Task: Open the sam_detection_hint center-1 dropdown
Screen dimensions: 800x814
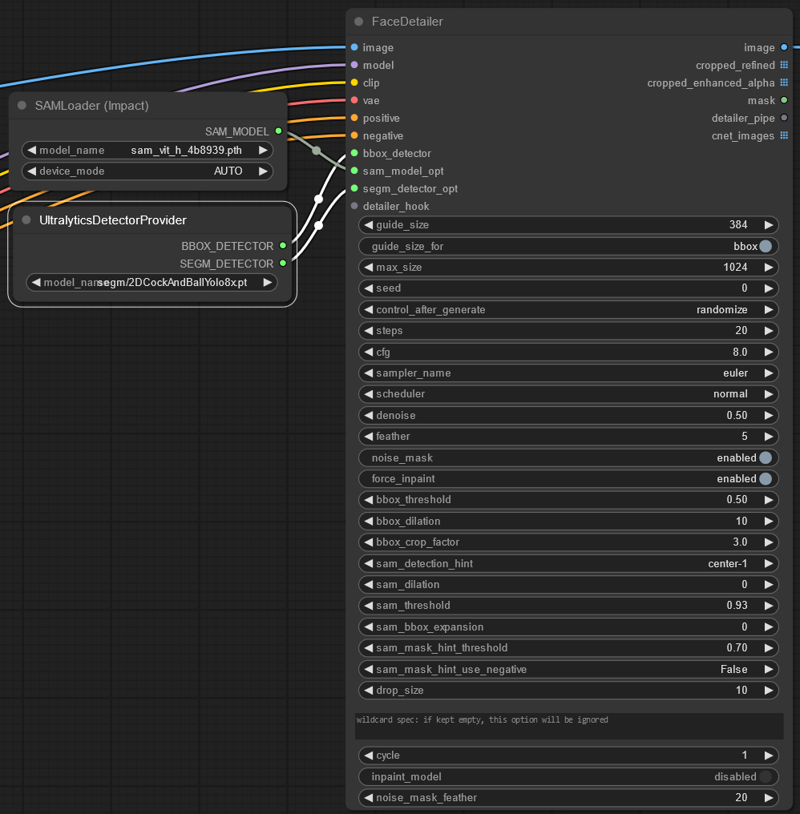Action: (568, 564)
